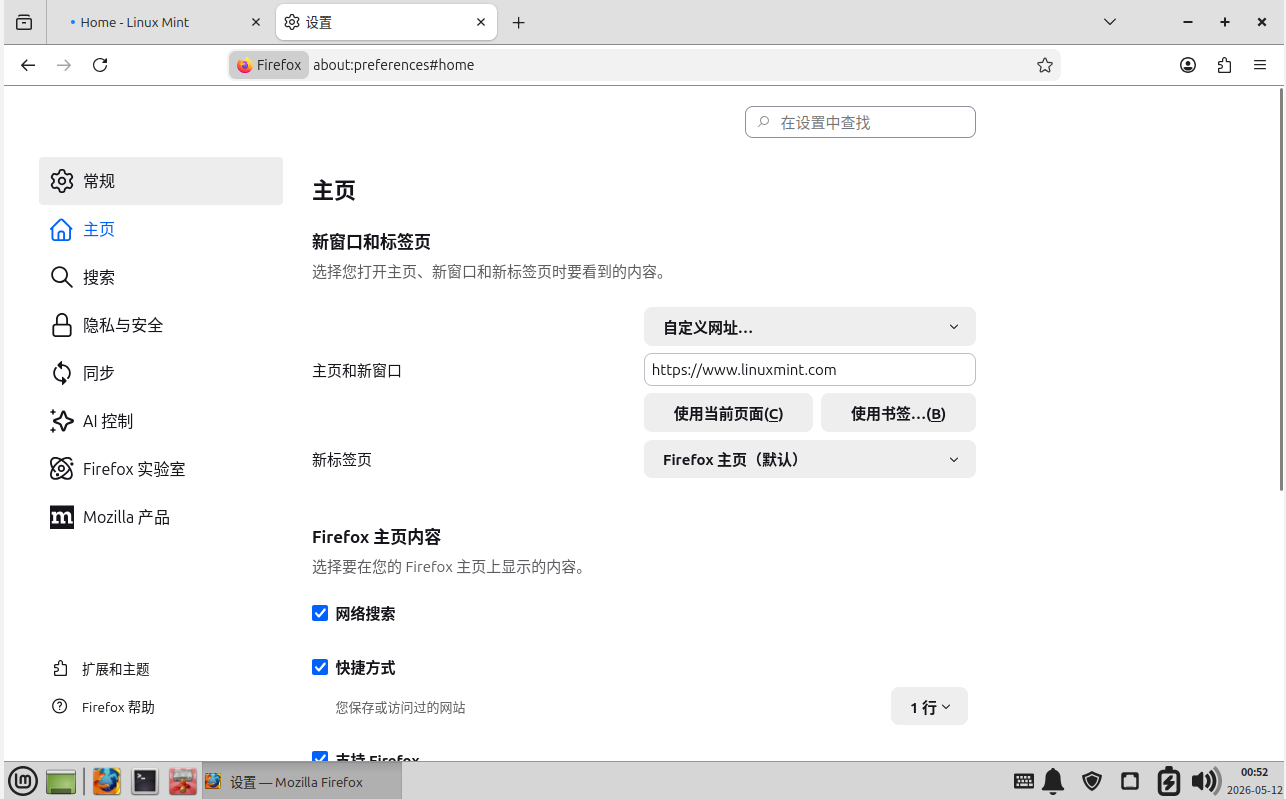Open the Mozilla 产品 category
The image size is (1286, 799).
(x=161, y=517)
